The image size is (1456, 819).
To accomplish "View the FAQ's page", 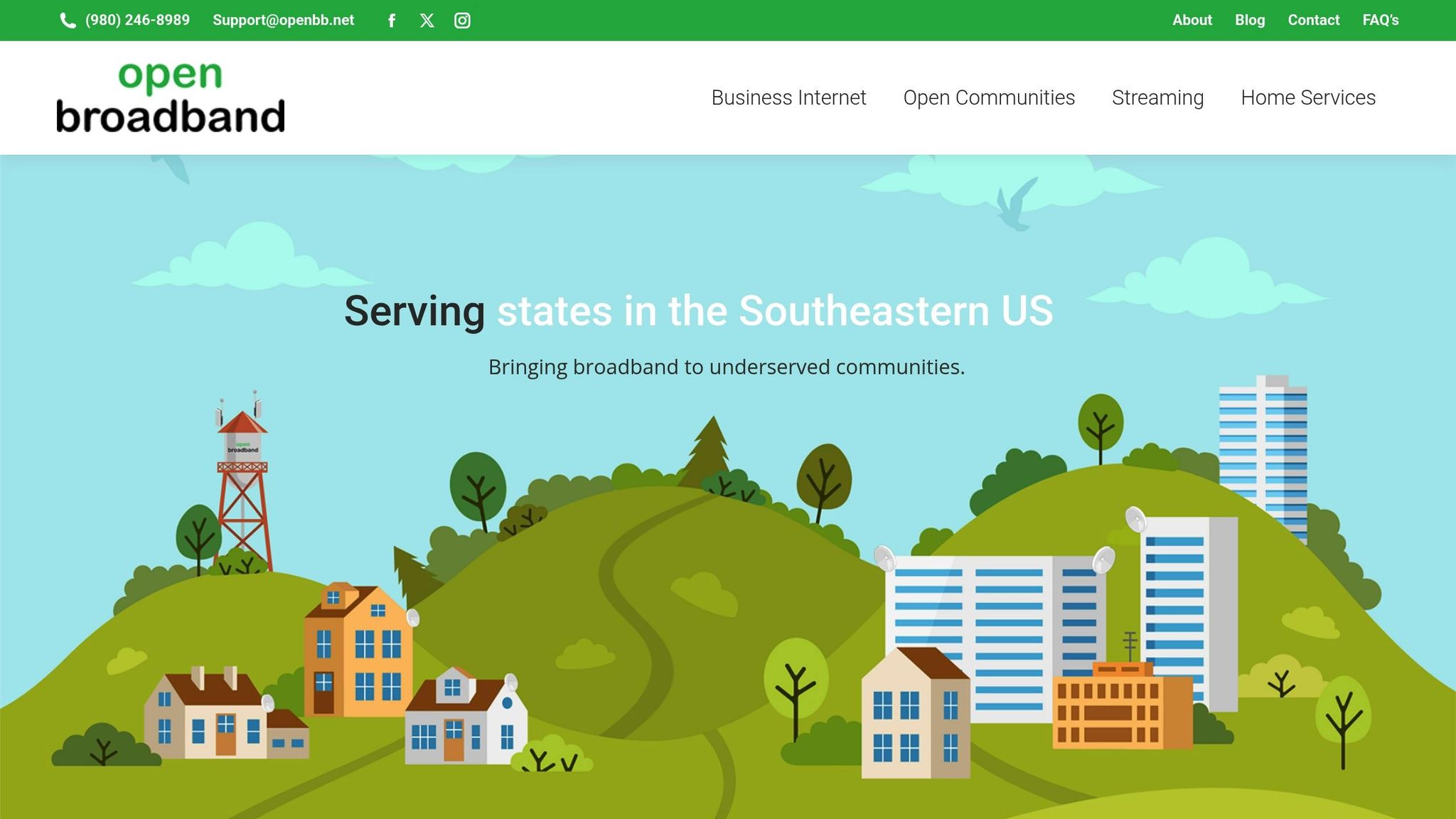I will [1380, 20].
